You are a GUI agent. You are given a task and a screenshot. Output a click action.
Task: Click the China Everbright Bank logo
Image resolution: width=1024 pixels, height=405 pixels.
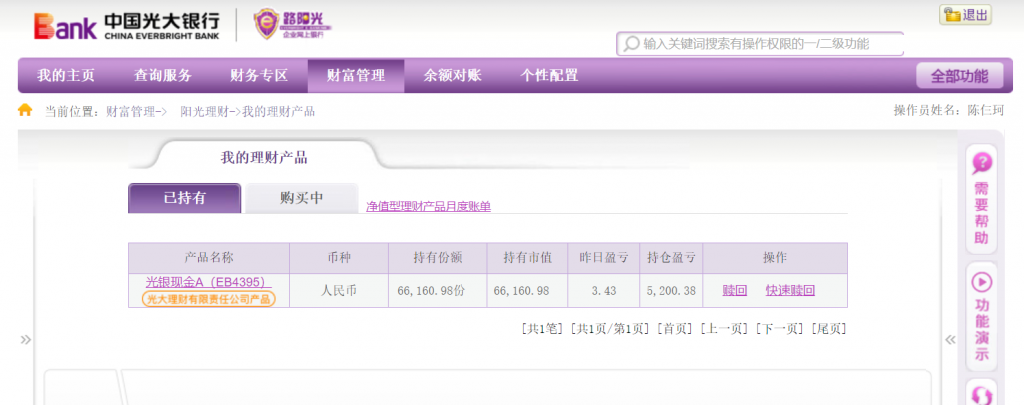pyautogui.click(x=127, y=25)
